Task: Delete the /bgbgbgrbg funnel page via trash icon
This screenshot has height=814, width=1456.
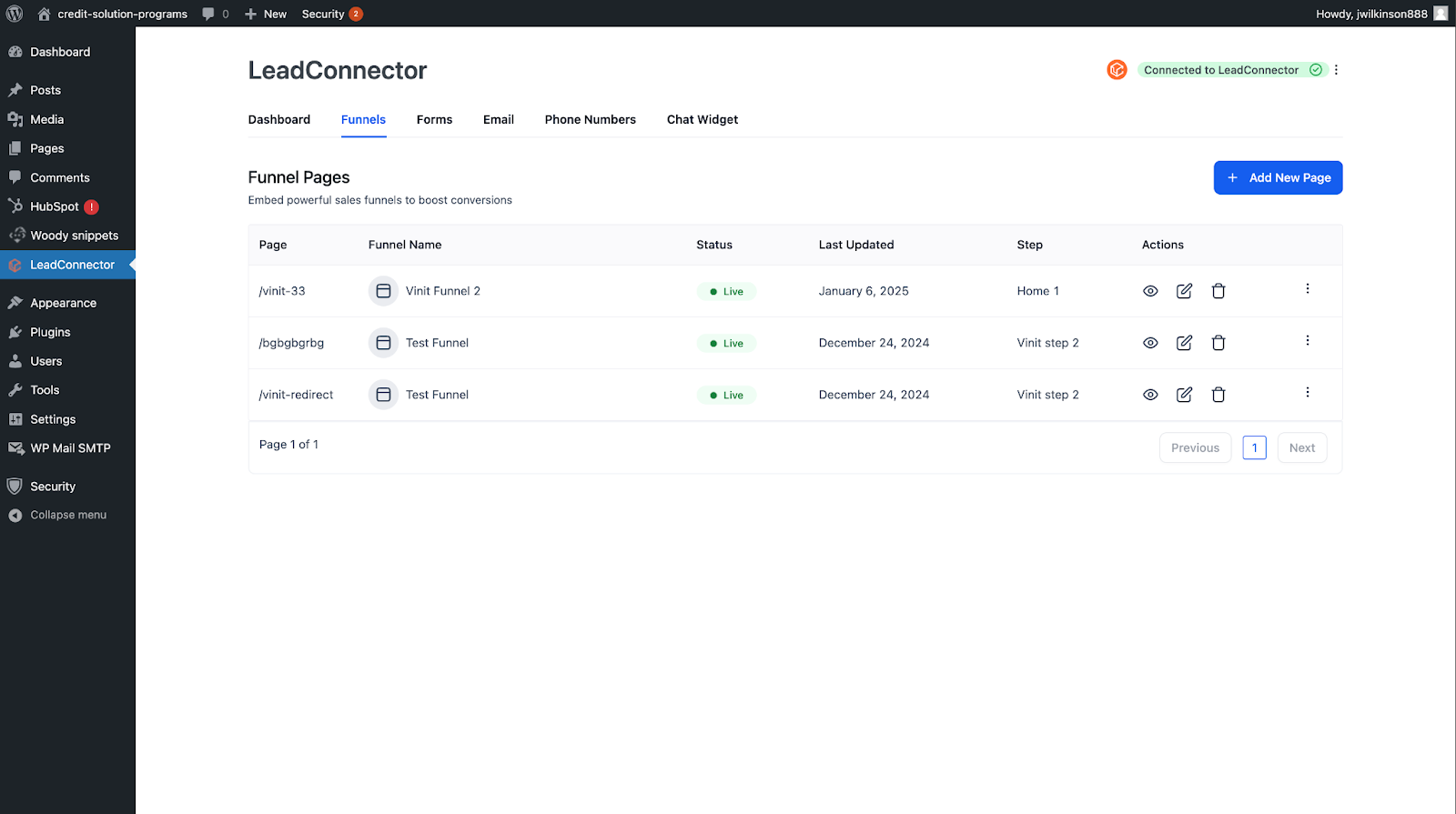Action: [1218, 343]
